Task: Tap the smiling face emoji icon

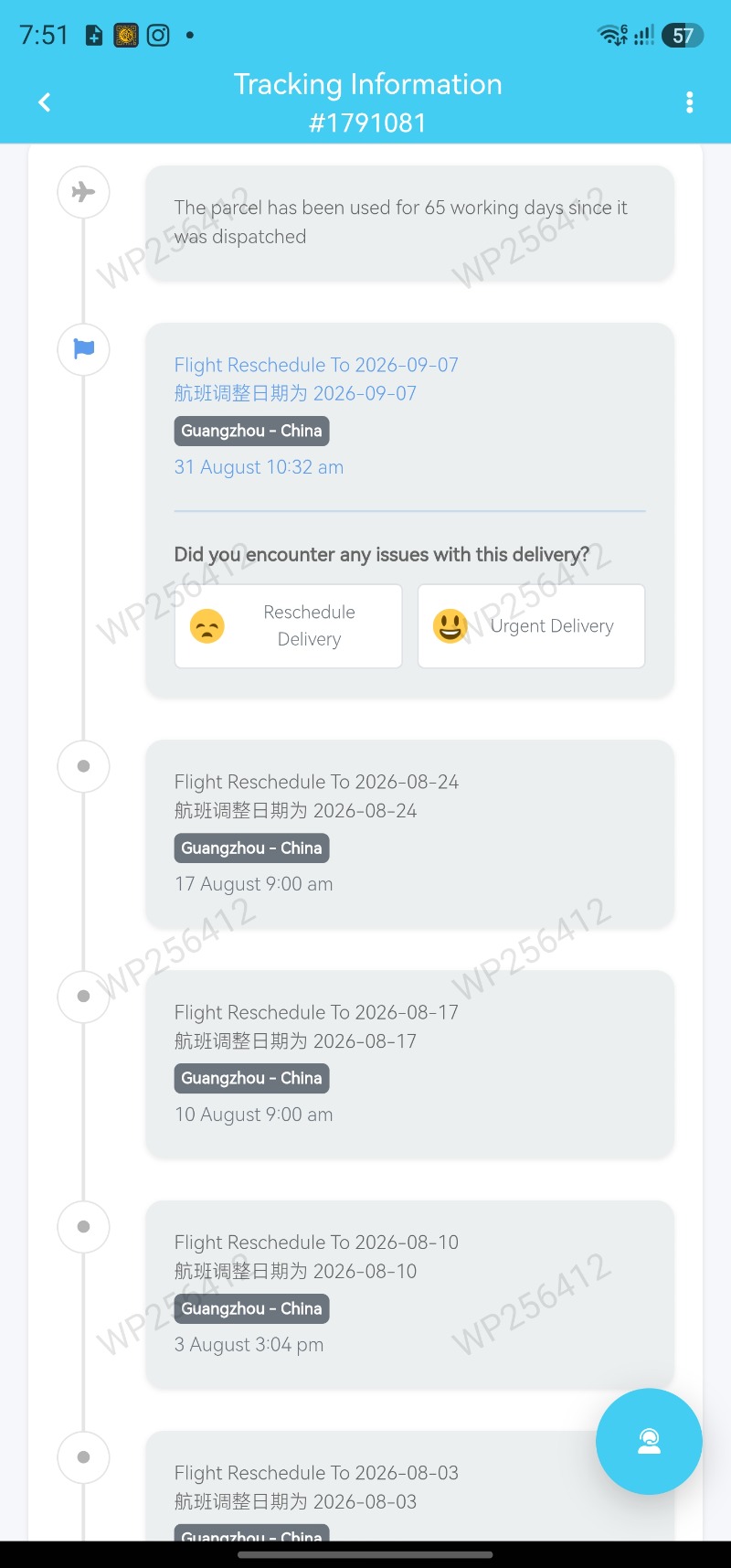Action: coord(450,626)
